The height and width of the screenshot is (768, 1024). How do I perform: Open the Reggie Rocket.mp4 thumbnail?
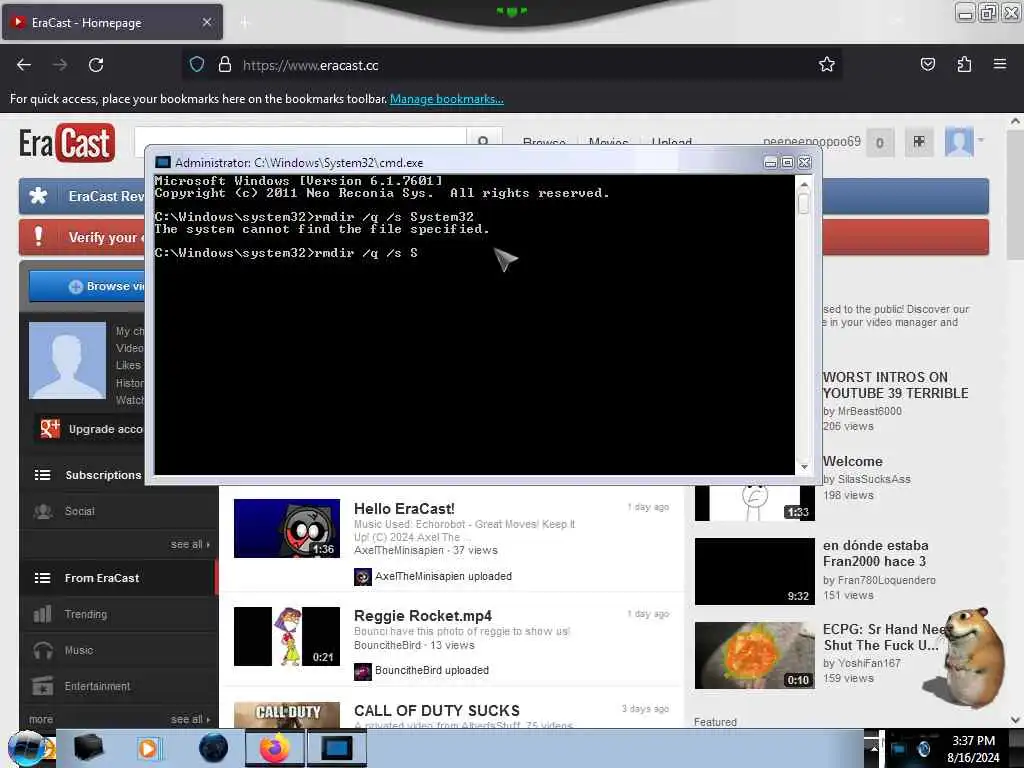coord(287,636)
